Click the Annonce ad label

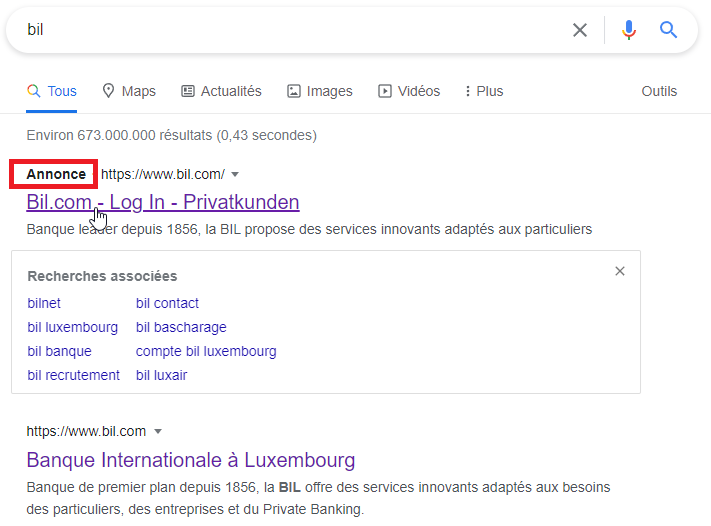point(56,175)
